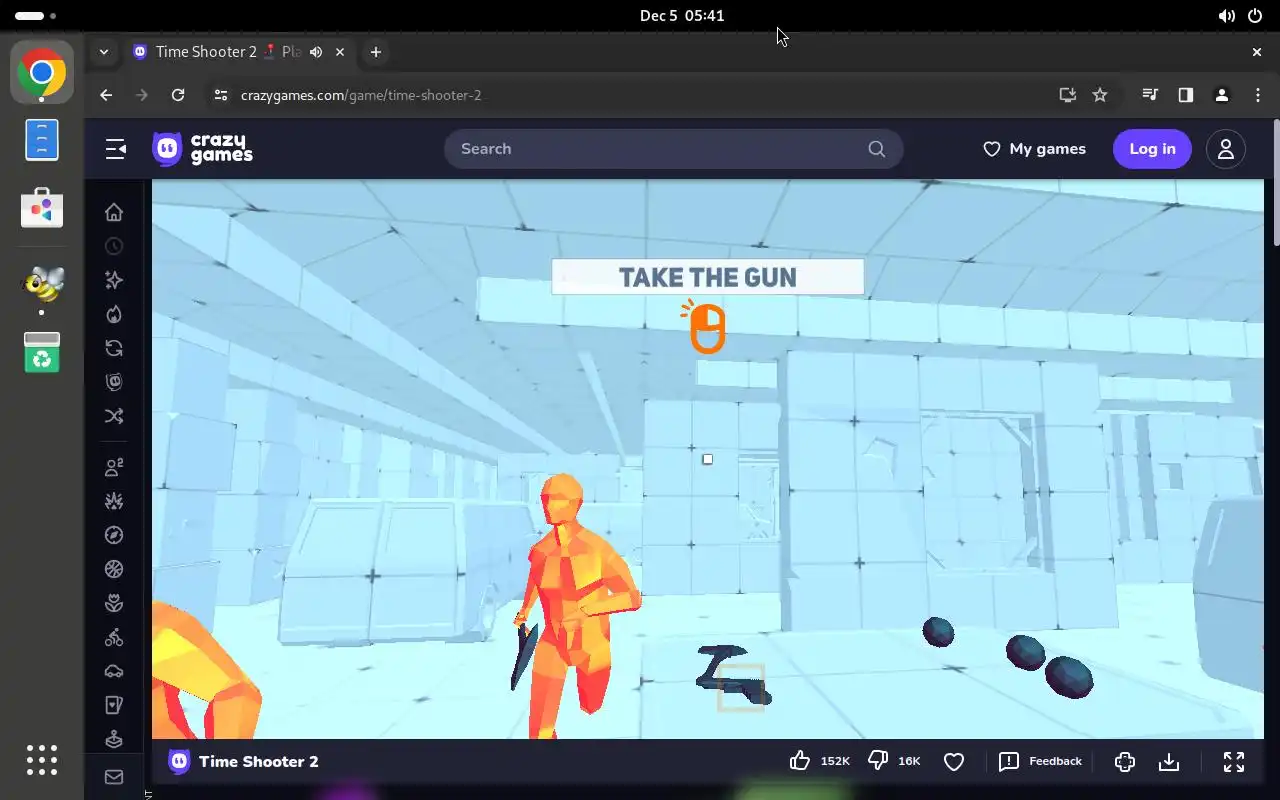This screenshot has height=800, width=1280.
Task: Open the bee application in dock
Action: (x=42, y=284)
